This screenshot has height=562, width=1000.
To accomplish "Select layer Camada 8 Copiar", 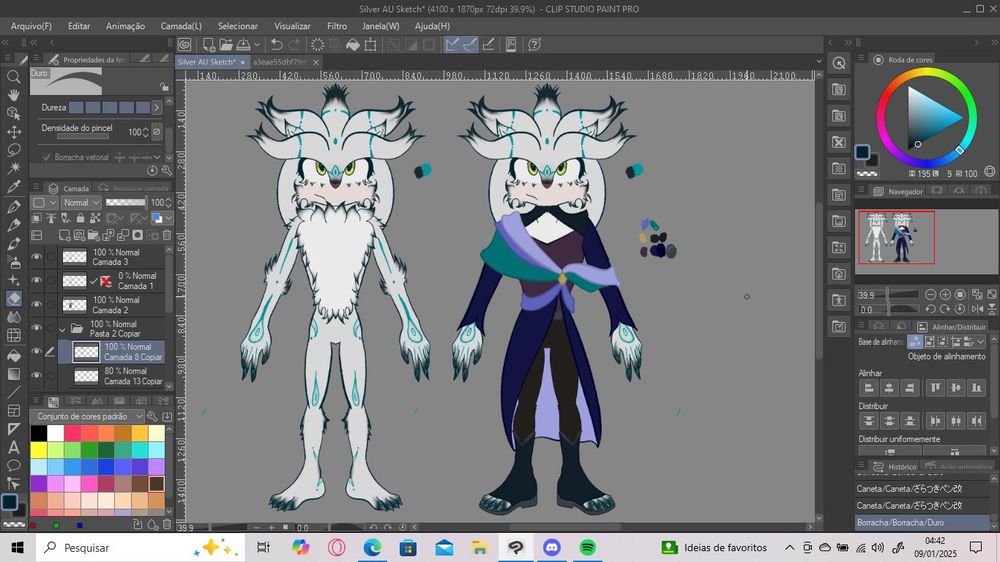I will point(112,351).
